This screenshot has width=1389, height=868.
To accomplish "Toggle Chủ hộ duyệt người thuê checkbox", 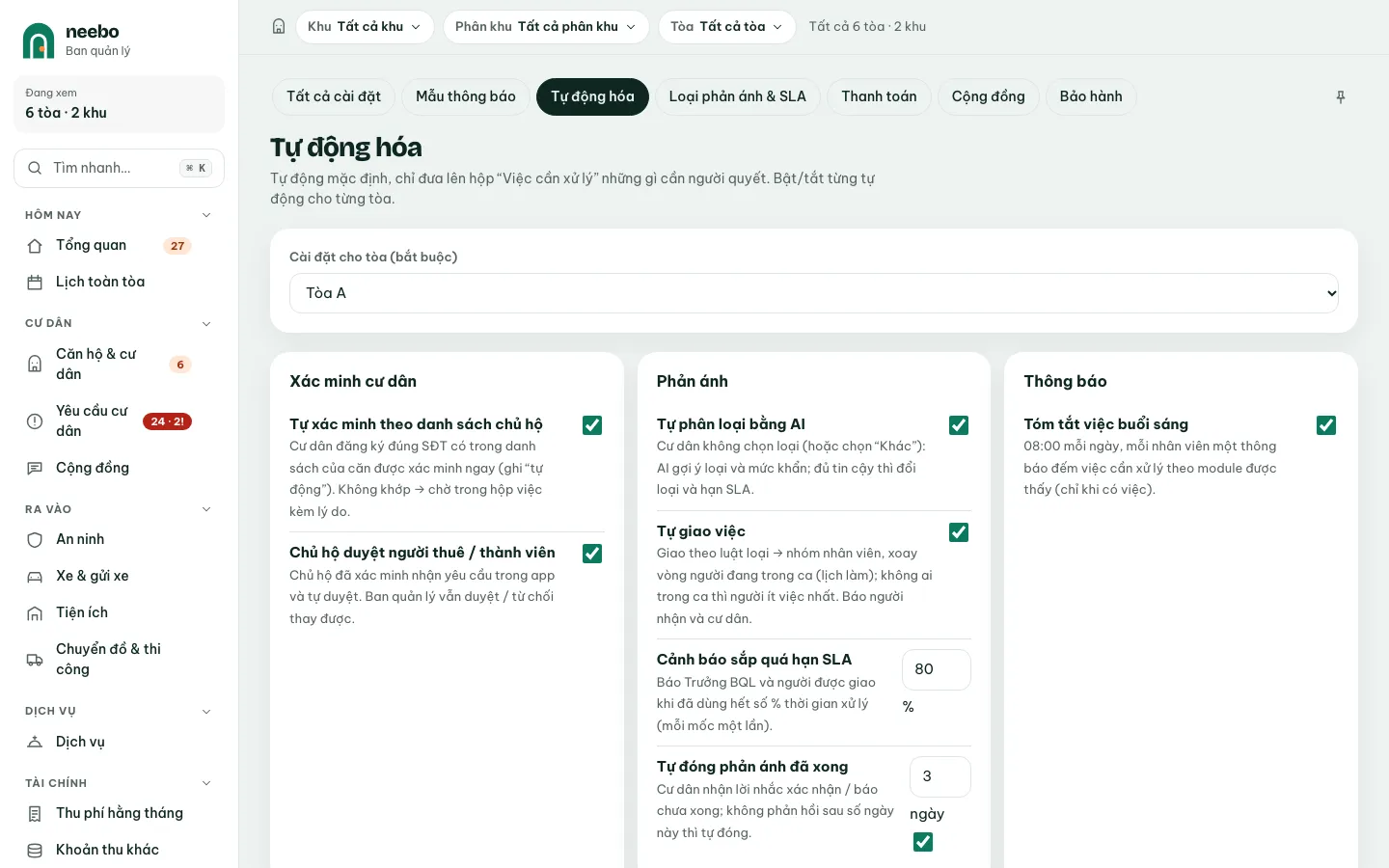I will (592, 554).
